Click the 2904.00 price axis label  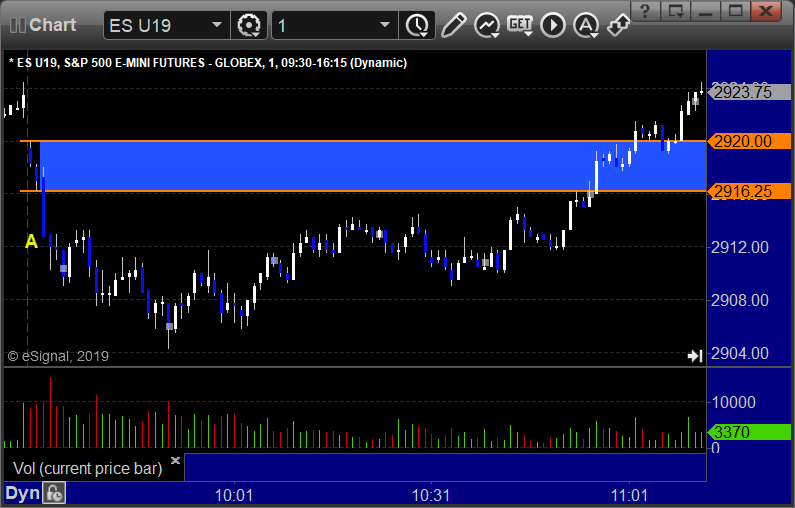740,353
